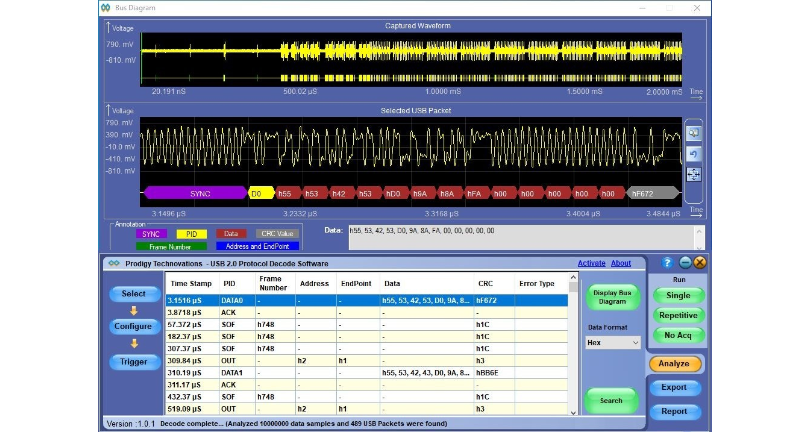Click the Select step button
The height and width of the screenshot is (432, 810).
click(x=134, y=294)
